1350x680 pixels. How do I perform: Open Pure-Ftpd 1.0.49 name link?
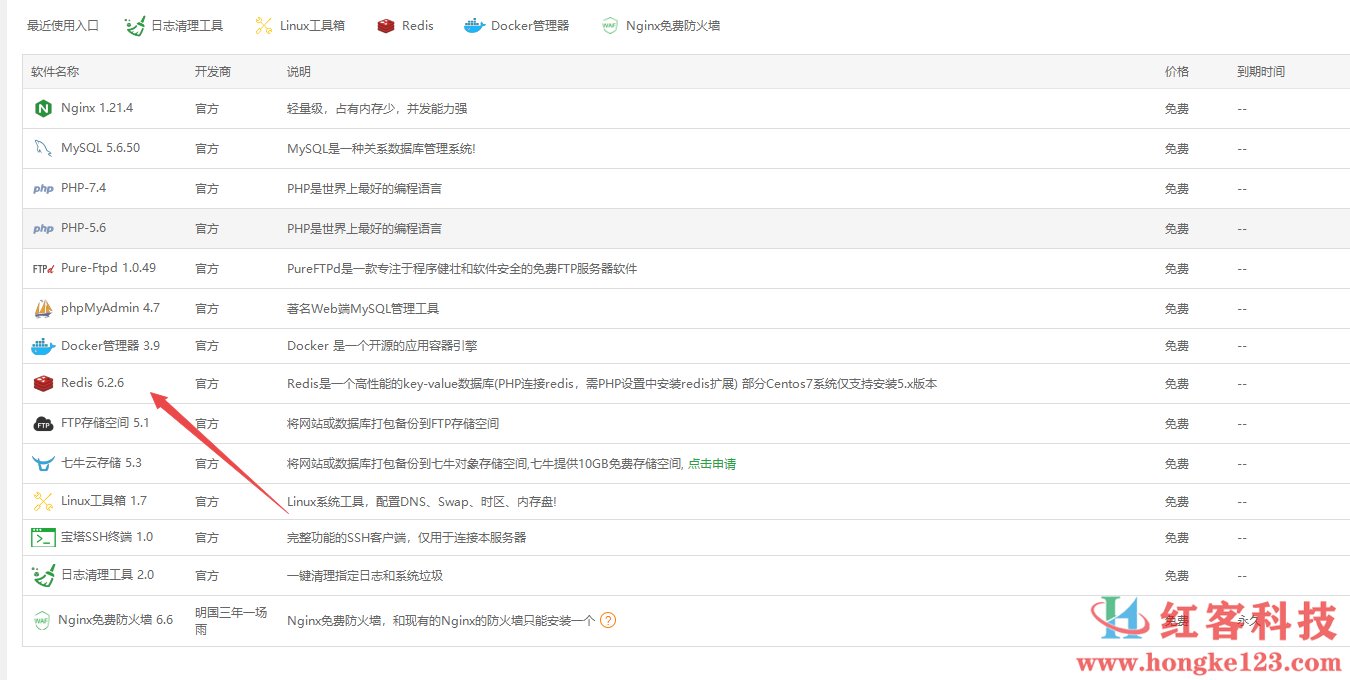tap(108, 268)
